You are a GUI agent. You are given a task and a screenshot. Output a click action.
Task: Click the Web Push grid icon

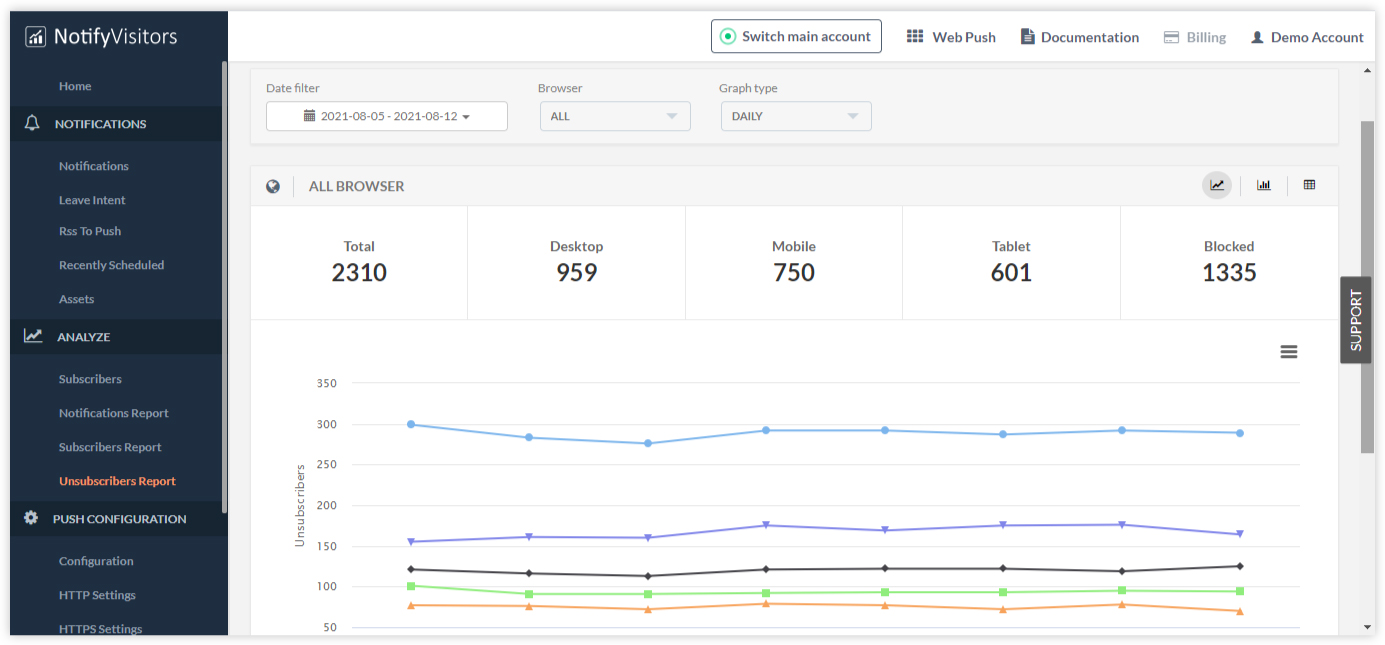pos(915,36)
